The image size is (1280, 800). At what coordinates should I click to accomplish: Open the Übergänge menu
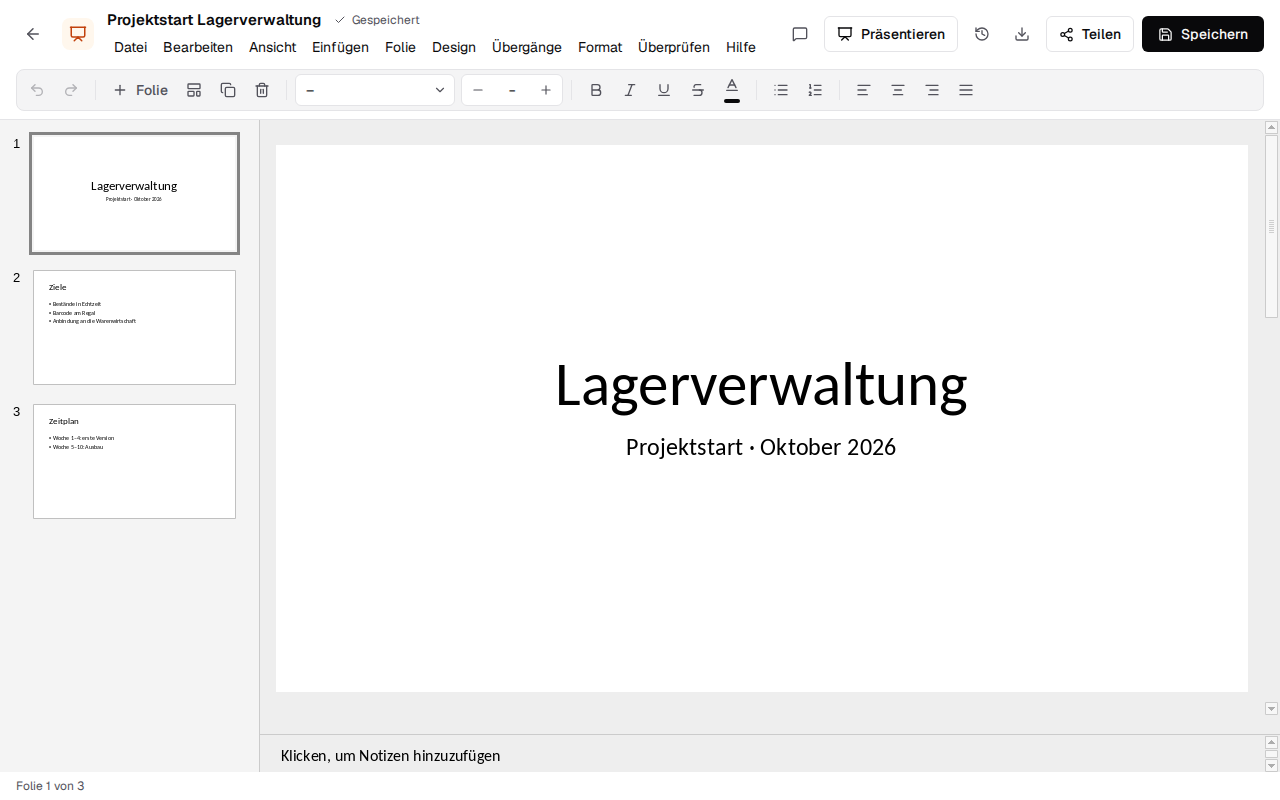tap(527, 47)
